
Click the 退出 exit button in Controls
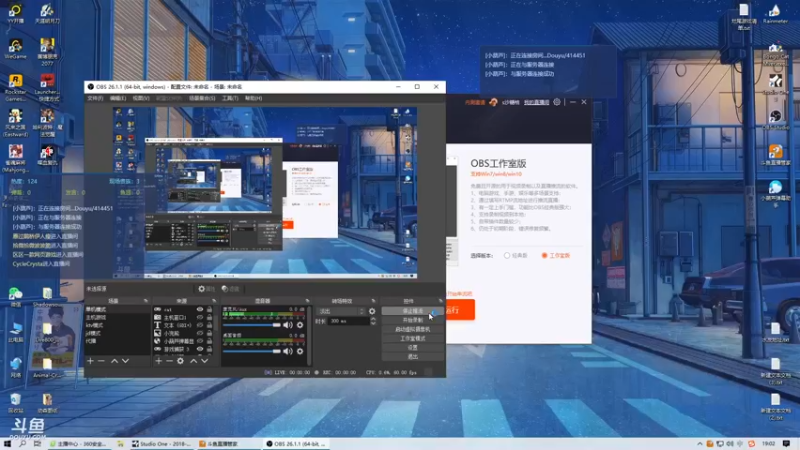[x=412, y=357]
